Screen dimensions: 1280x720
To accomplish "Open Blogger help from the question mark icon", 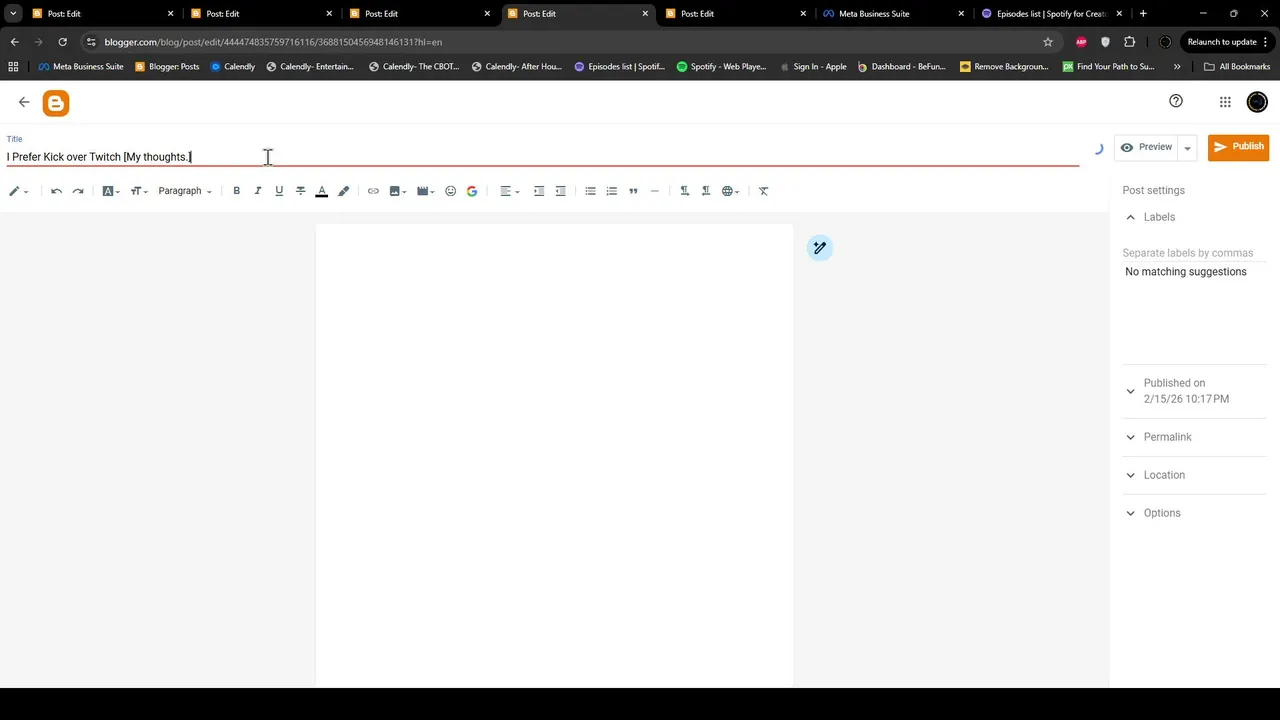I will point(1176,101).
